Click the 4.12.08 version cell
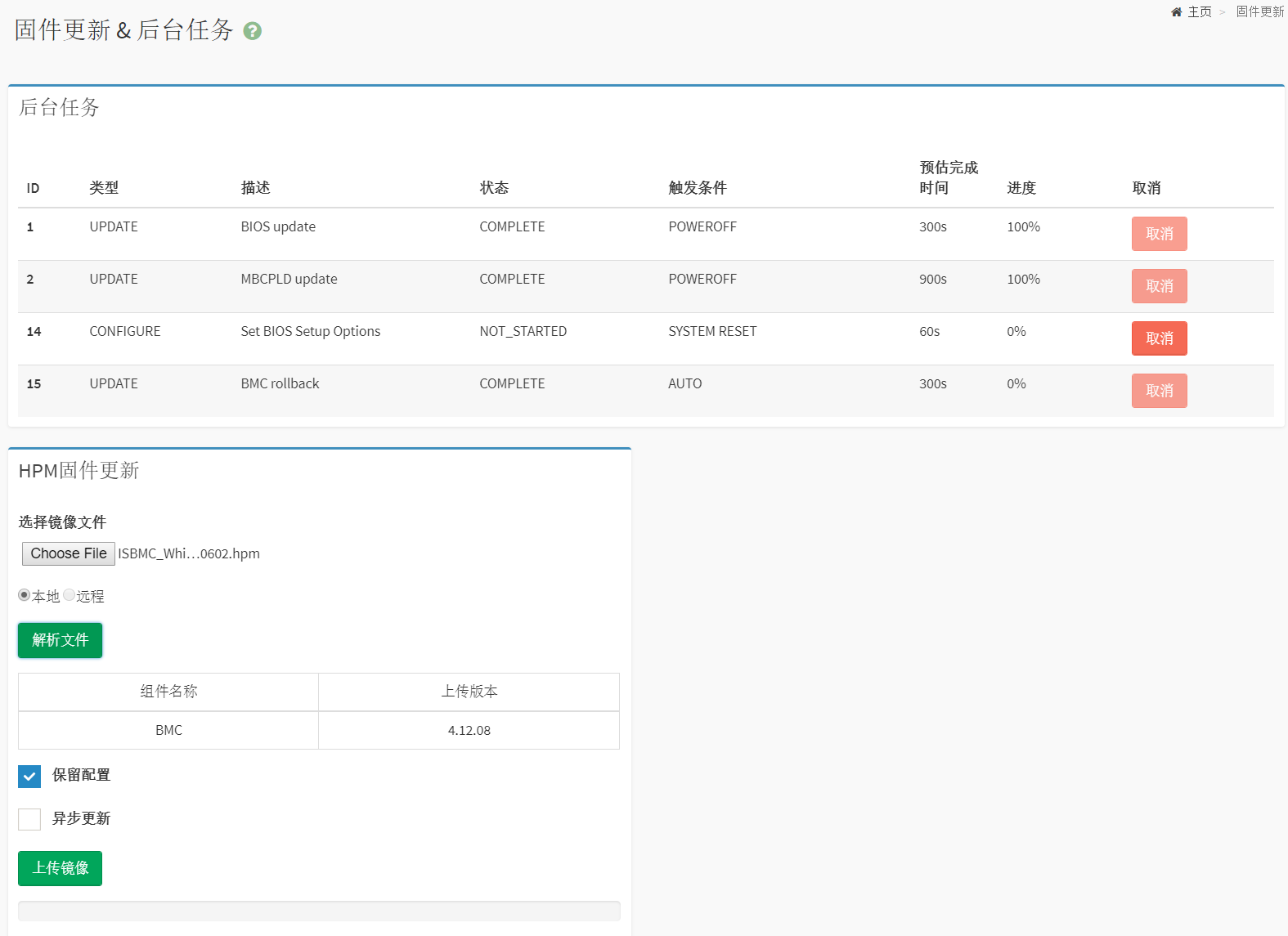Screen dimensions: 1288x936 (x=469, y=730)
